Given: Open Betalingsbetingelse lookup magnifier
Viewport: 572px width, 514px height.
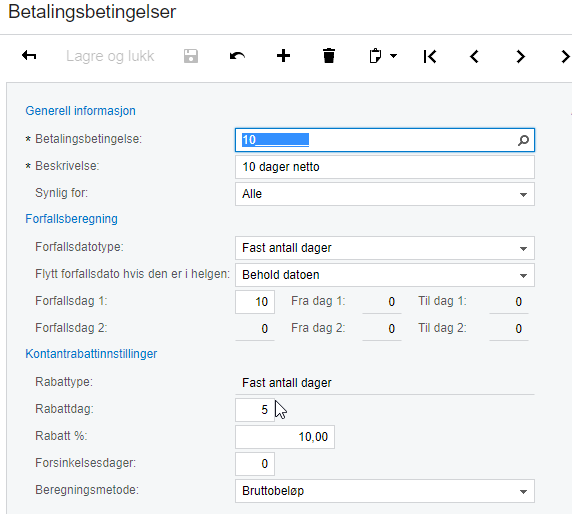Looking at the screenshot, I should 523,140.
